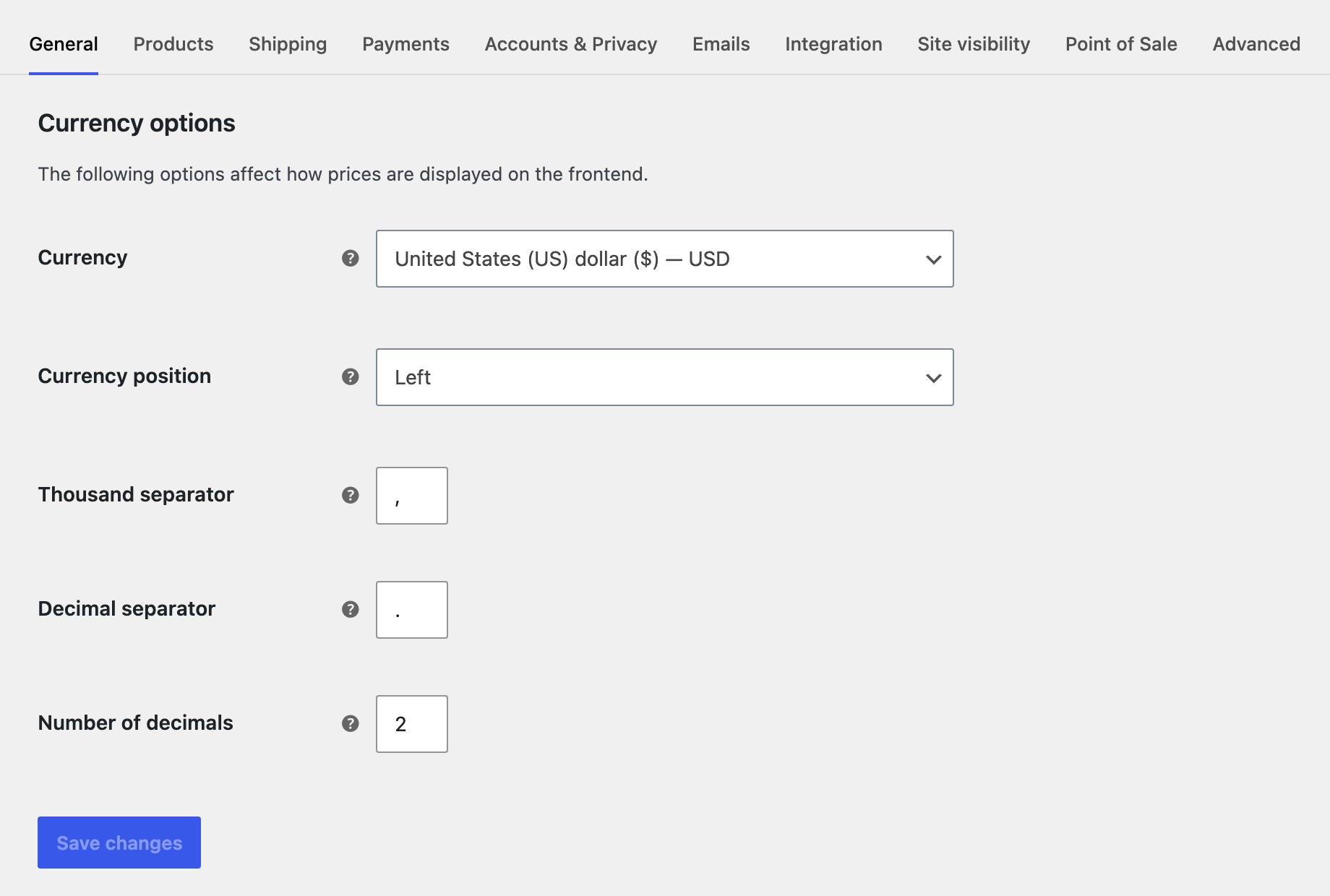Select the Advanced tab
Image resolution: width=1330 pixels, height=896 pixels.
1256,44
